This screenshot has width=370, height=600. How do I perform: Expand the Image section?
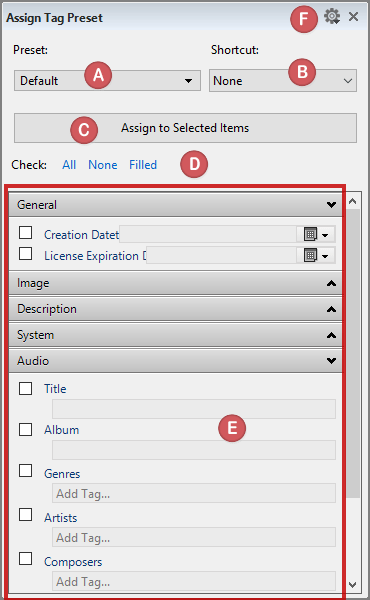point(176,283)
